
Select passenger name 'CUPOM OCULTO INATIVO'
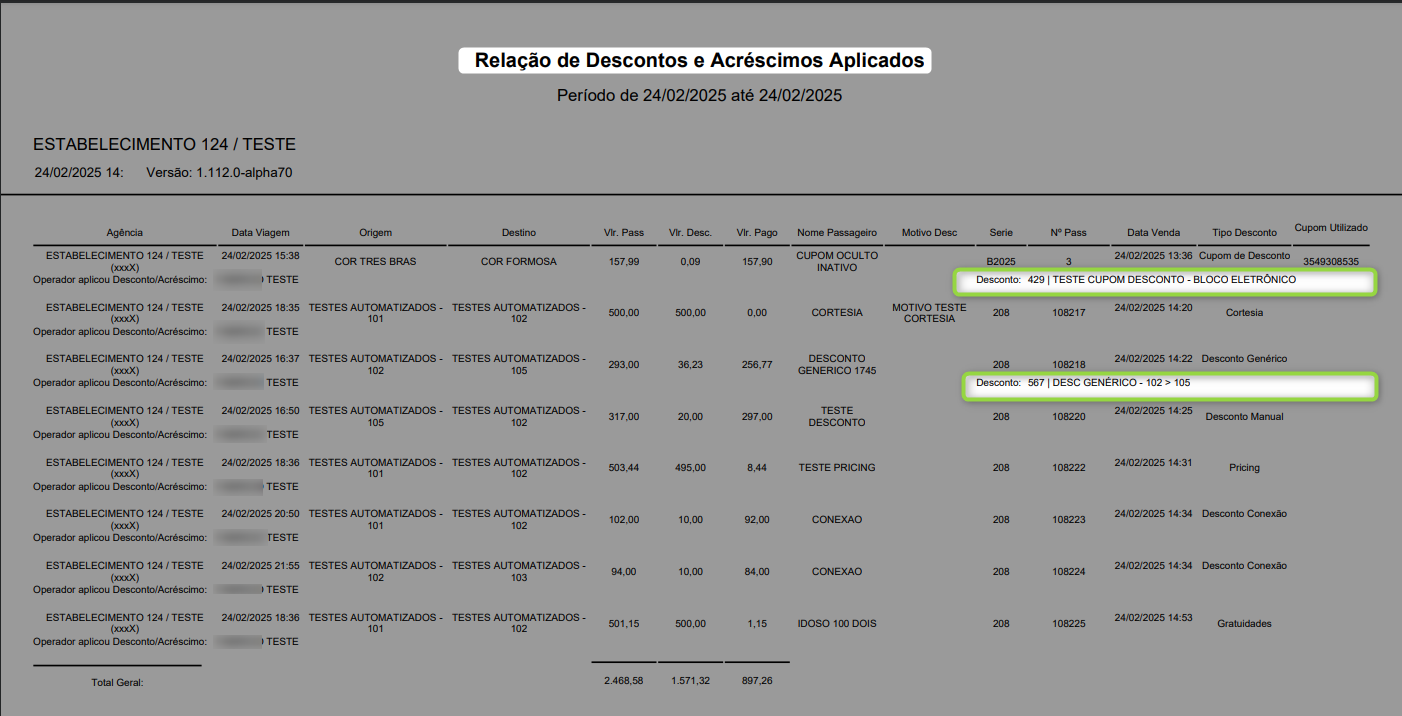pos(837,262)
